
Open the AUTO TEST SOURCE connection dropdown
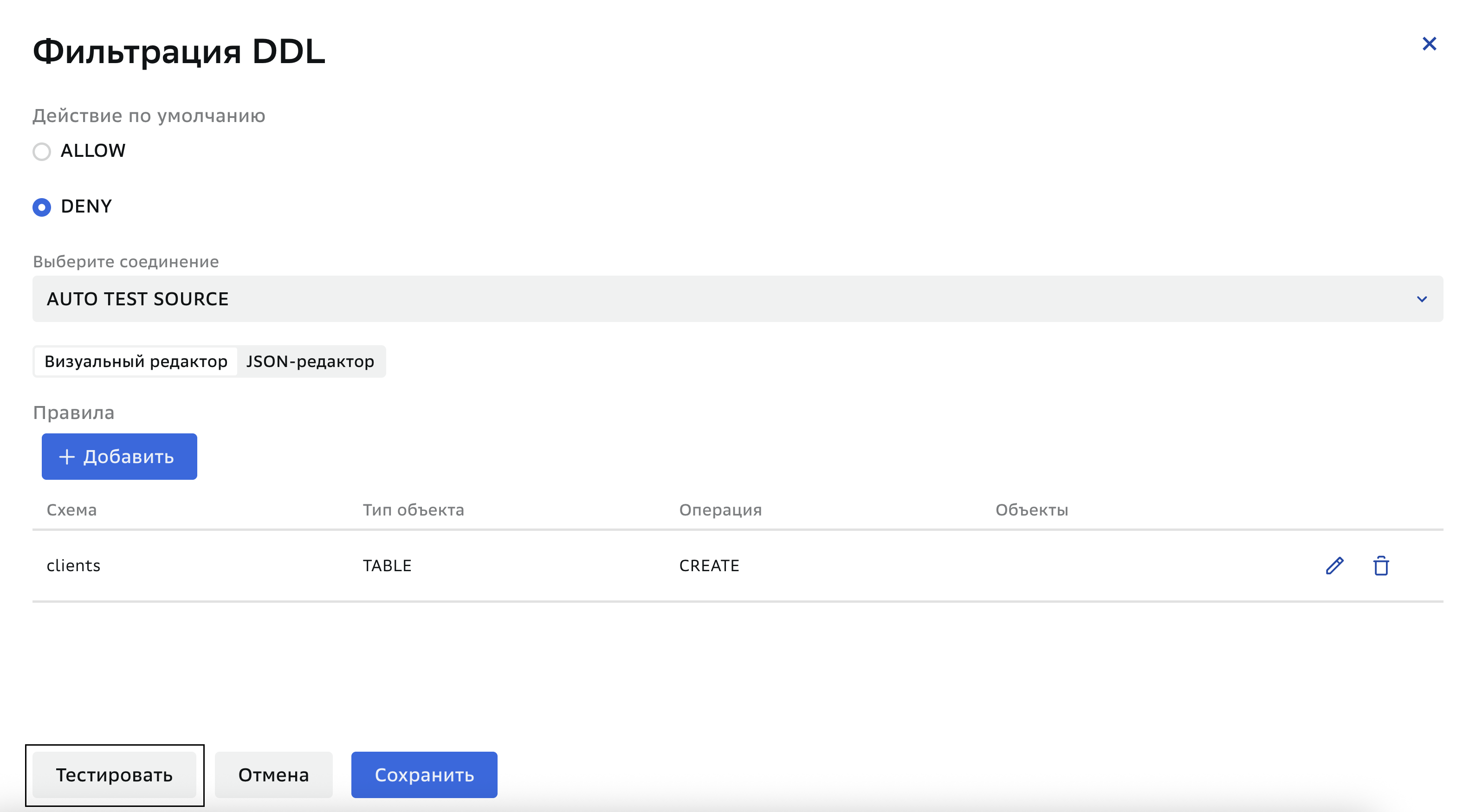pyautogui.click(x=738, y=299)
